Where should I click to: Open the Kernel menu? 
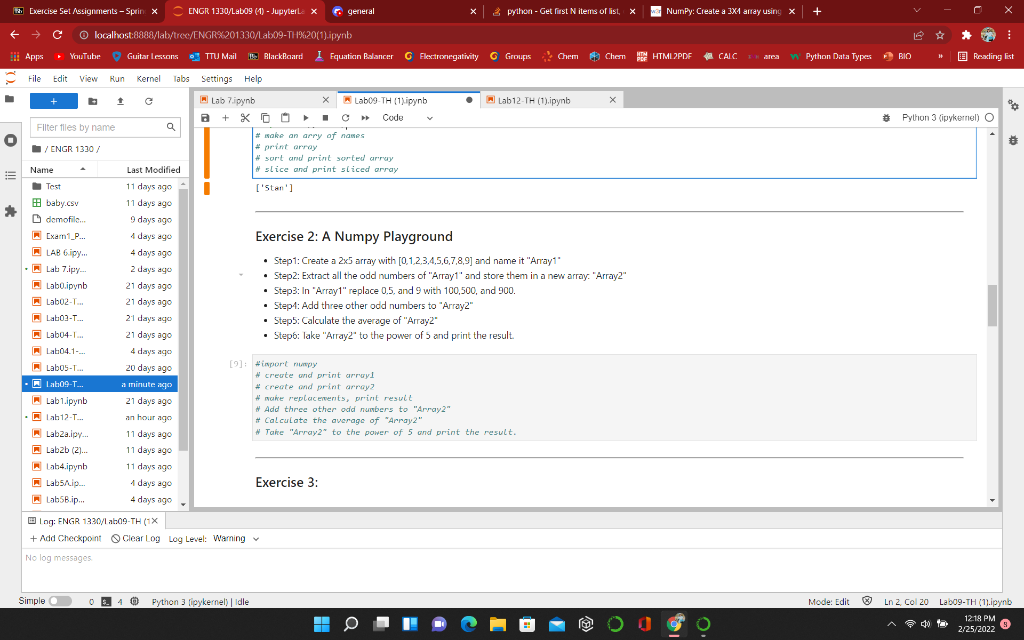(x=148, y=78)
